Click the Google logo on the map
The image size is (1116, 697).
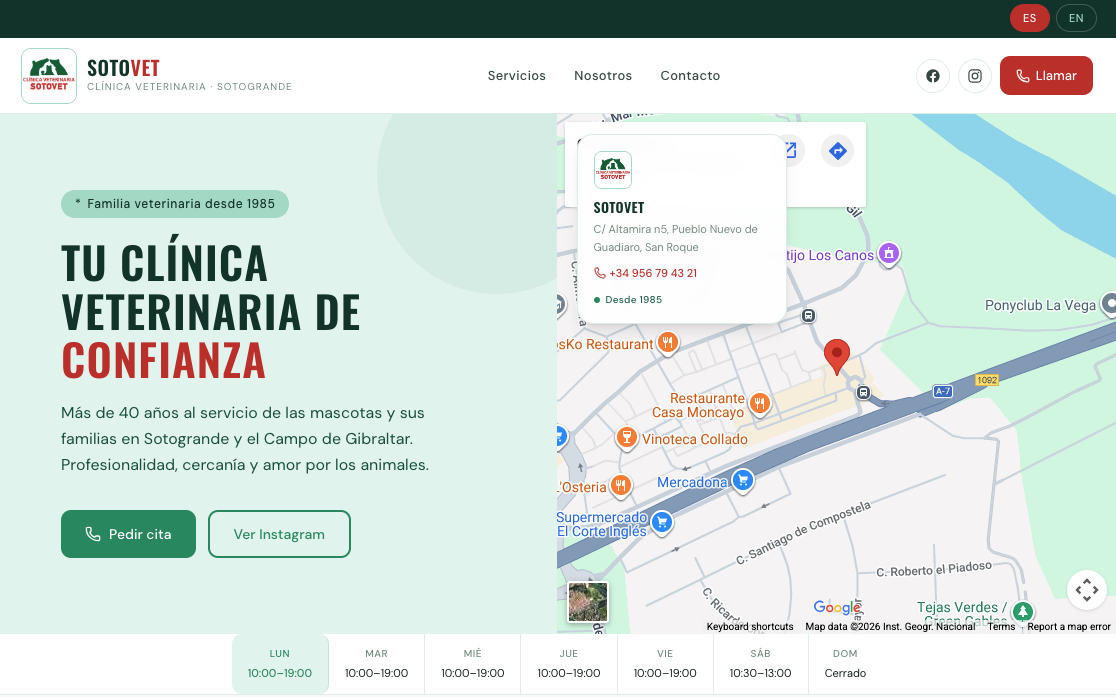point(837,607)
